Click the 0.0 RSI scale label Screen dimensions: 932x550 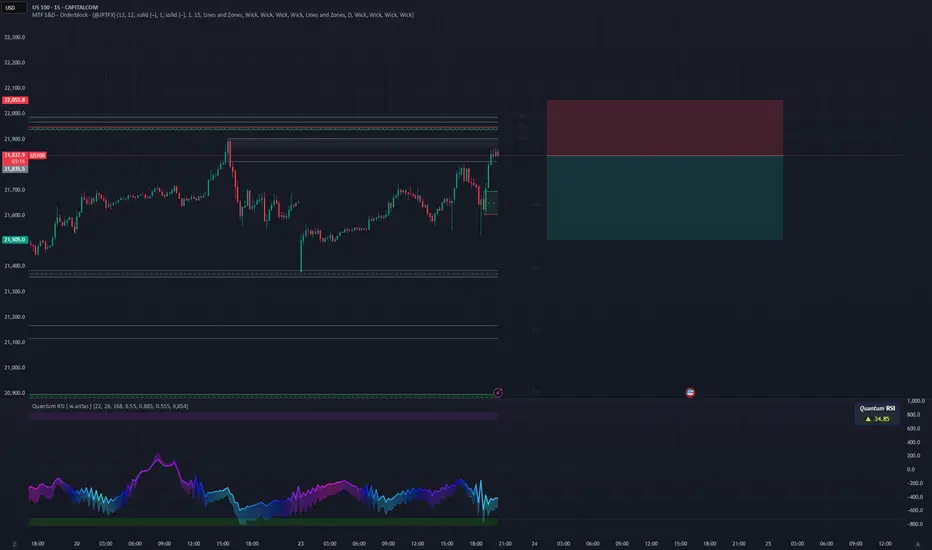[911, 469]
